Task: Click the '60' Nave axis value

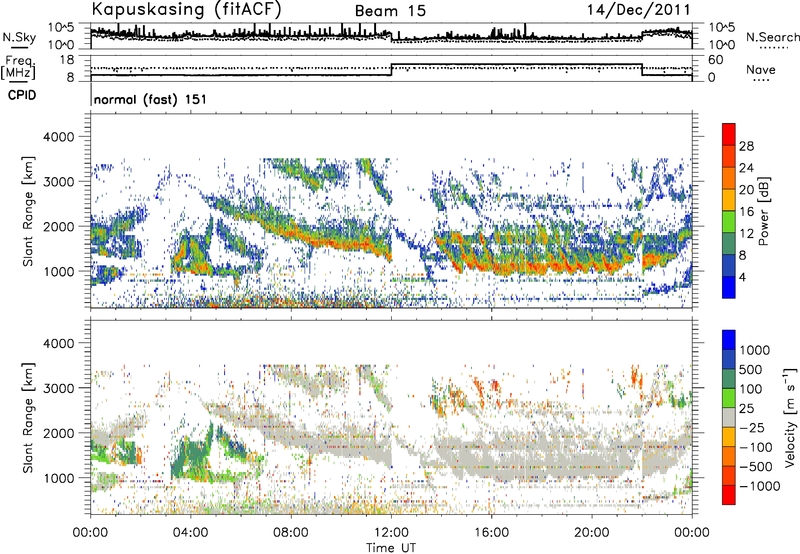Action: [x=716, y=60]
